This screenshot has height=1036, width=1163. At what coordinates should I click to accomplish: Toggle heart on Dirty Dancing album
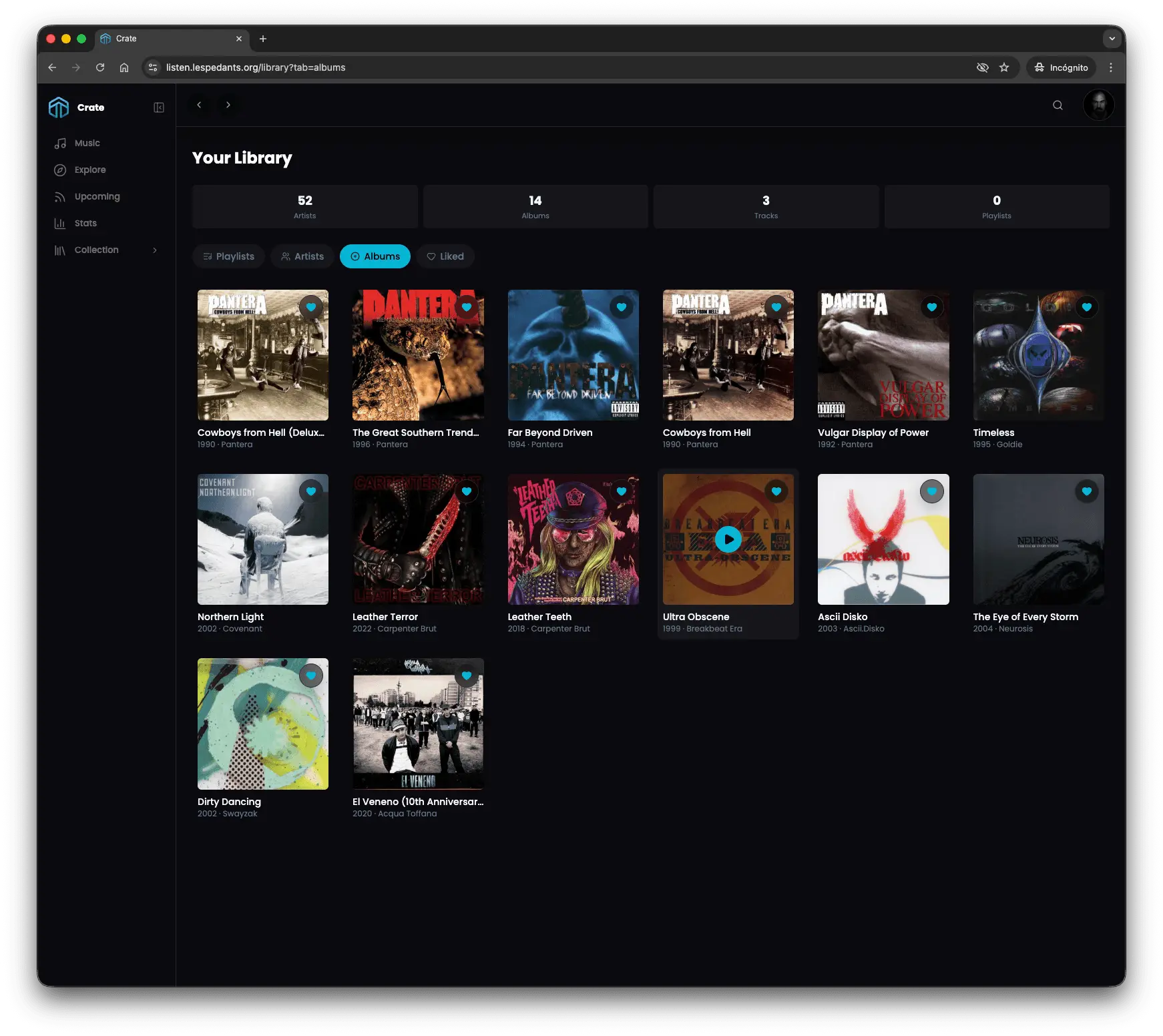311,676
